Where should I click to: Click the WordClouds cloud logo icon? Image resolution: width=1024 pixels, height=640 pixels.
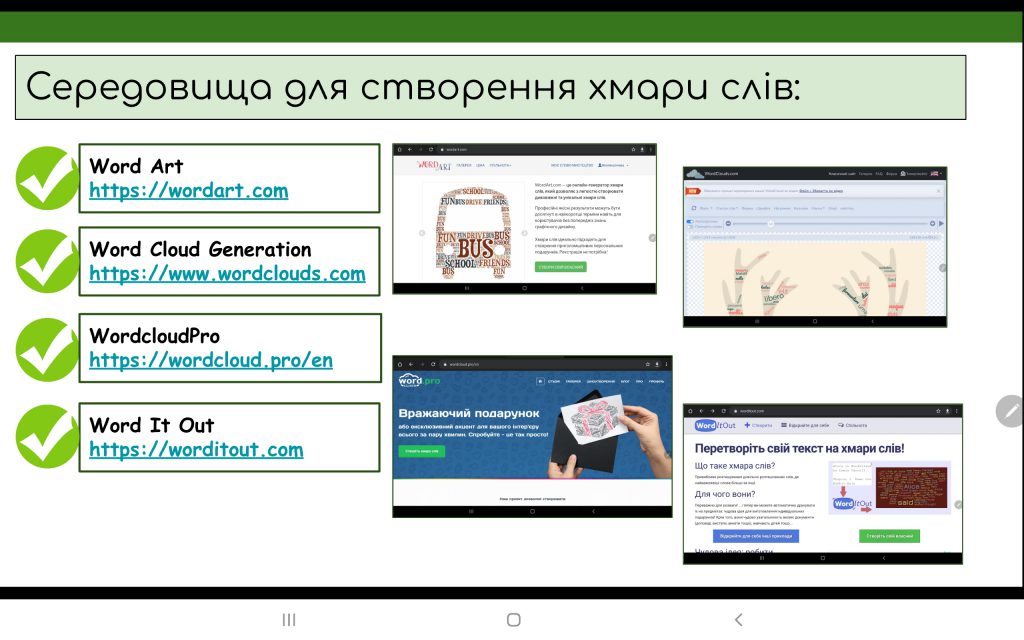(x=695, y=172)
